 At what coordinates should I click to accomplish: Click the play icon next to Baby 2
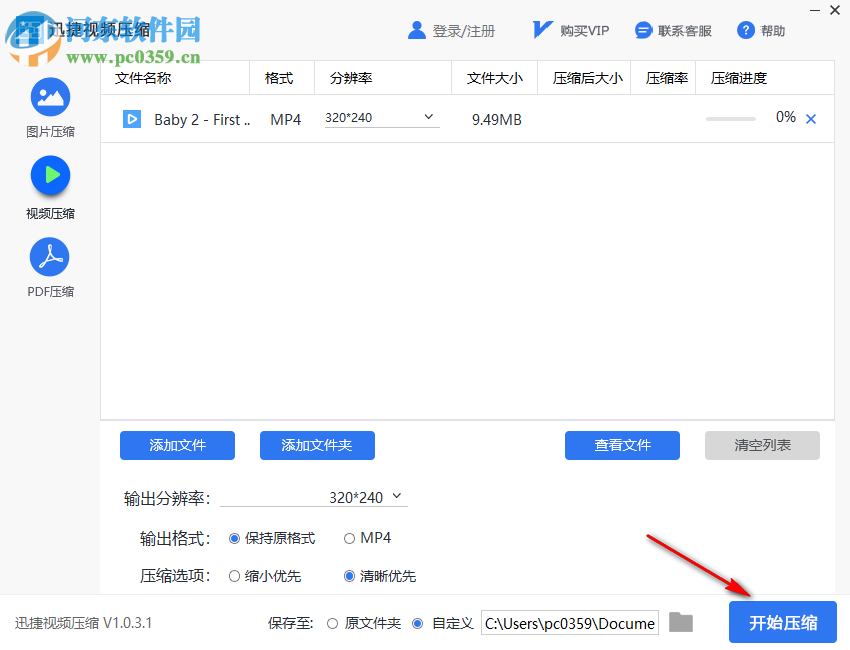pos(131,118)
